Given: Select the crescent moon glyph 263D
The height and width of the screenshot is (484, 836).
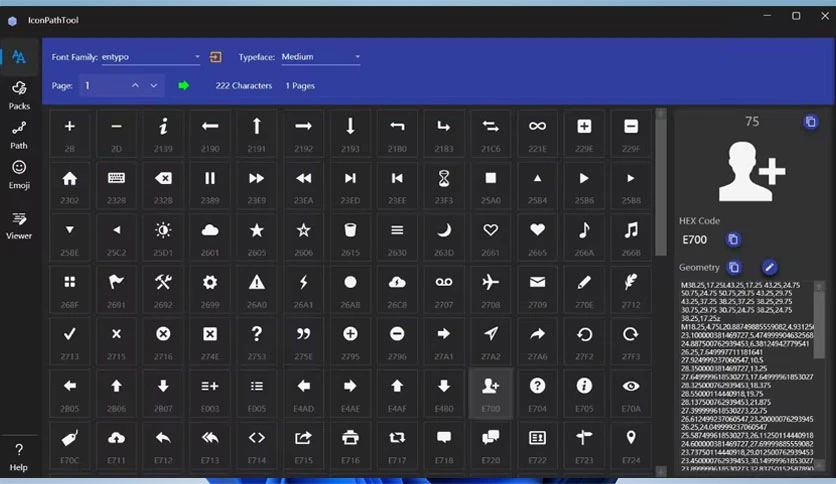Looking at the screenshot, I should (444, 237).
